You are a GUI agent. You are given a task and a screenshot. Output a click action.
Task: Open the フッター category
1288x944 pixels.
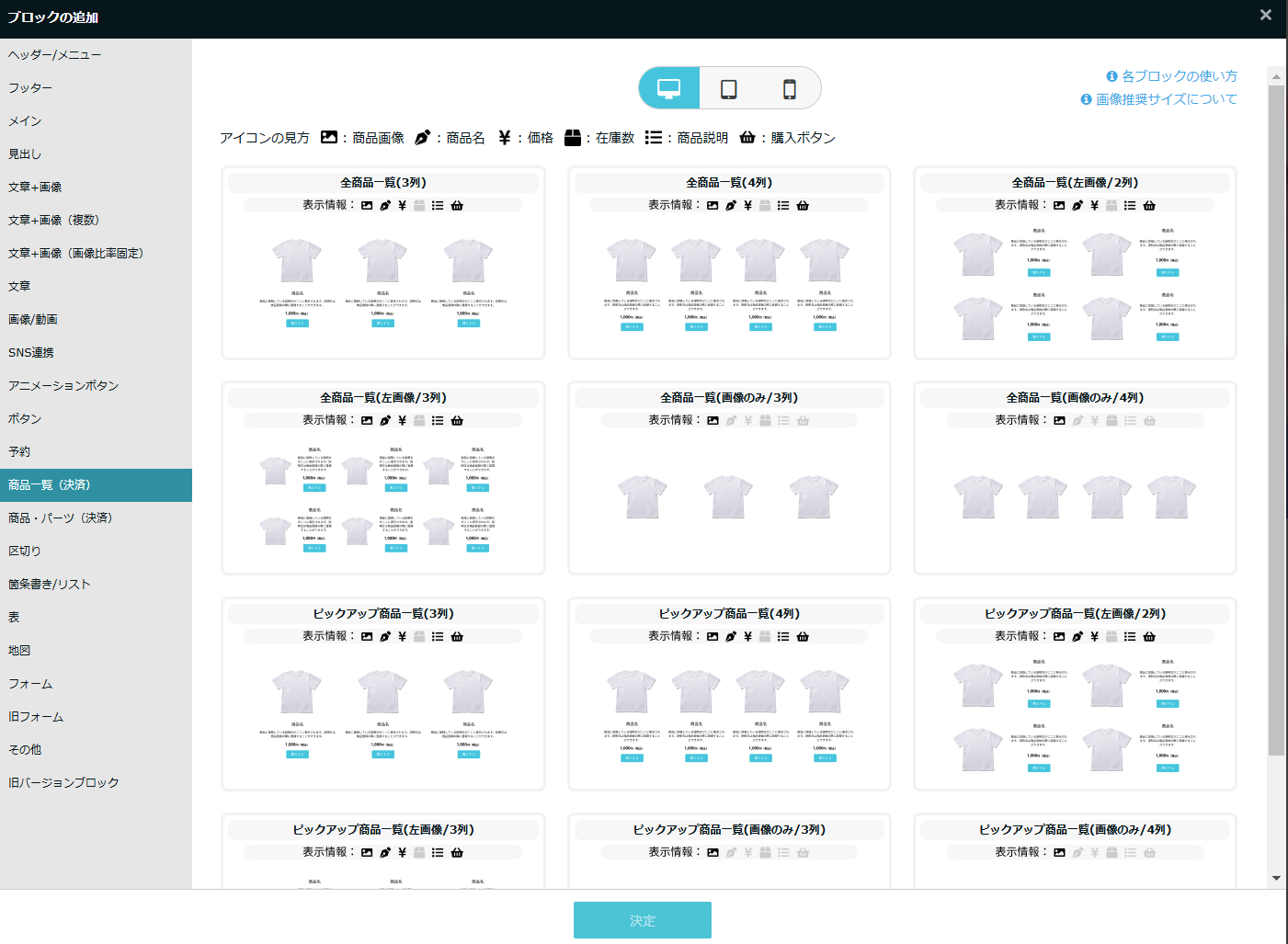(96, 88)
